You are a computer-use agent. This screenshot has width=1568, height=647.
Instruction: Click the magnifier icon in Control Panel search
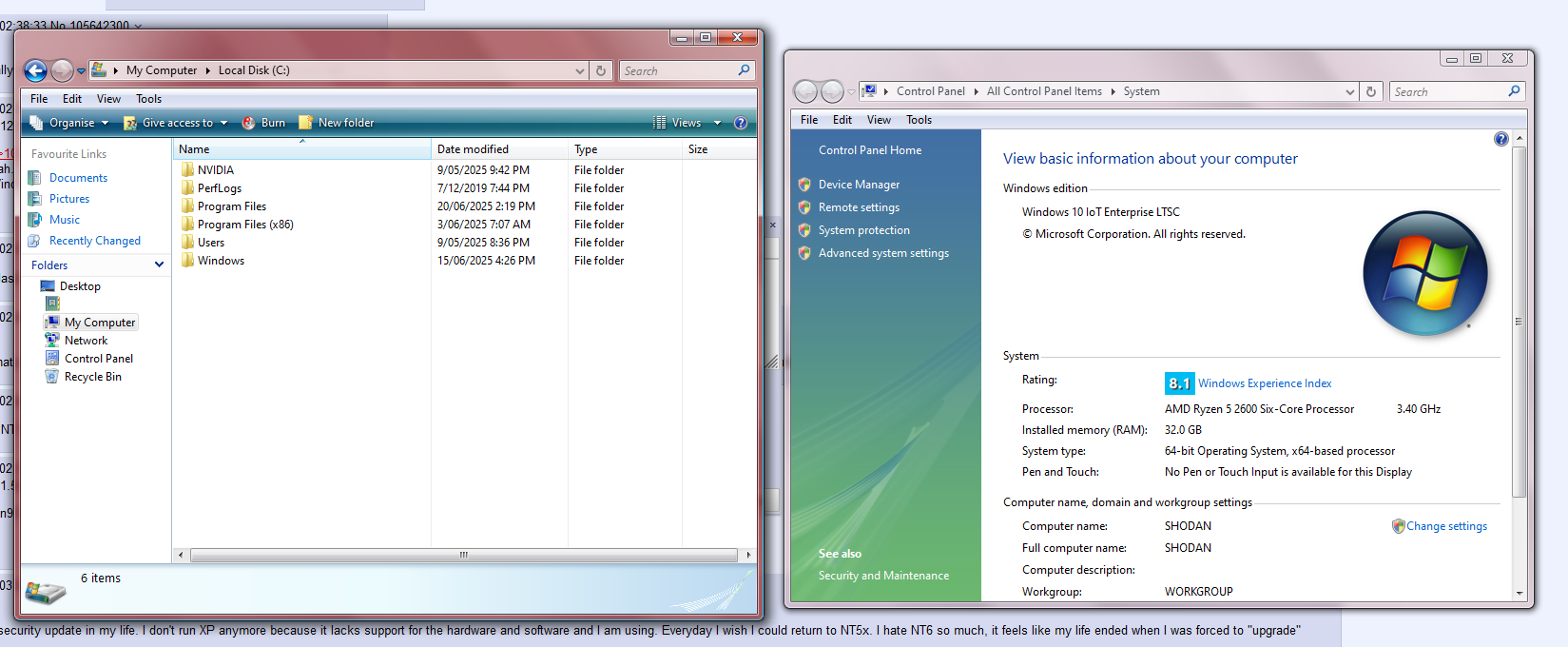[x=1514, y=91]
